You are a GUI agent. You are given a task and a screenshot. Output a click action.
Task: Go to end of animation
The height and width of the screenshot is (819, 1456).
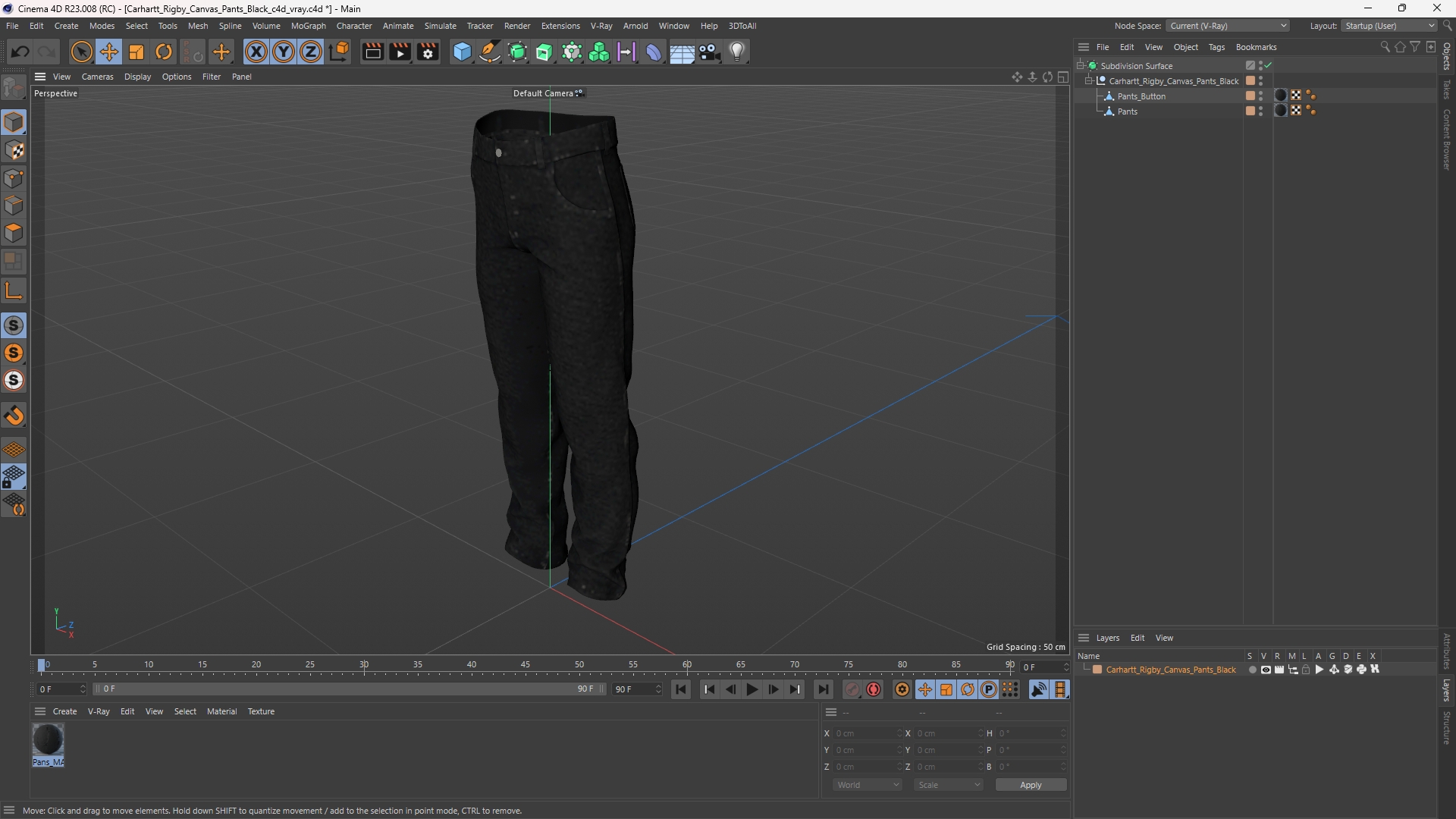coord(823,689)
